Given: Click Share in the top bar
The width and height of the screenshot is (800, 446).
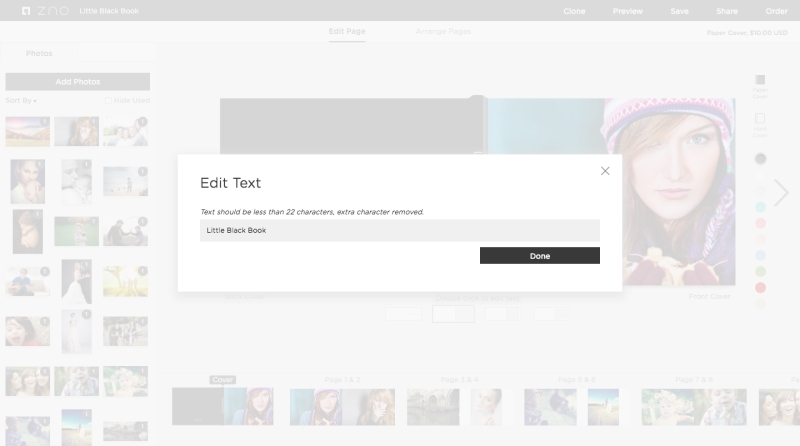Looking at the screenshot, I should (x=727, y=11).
